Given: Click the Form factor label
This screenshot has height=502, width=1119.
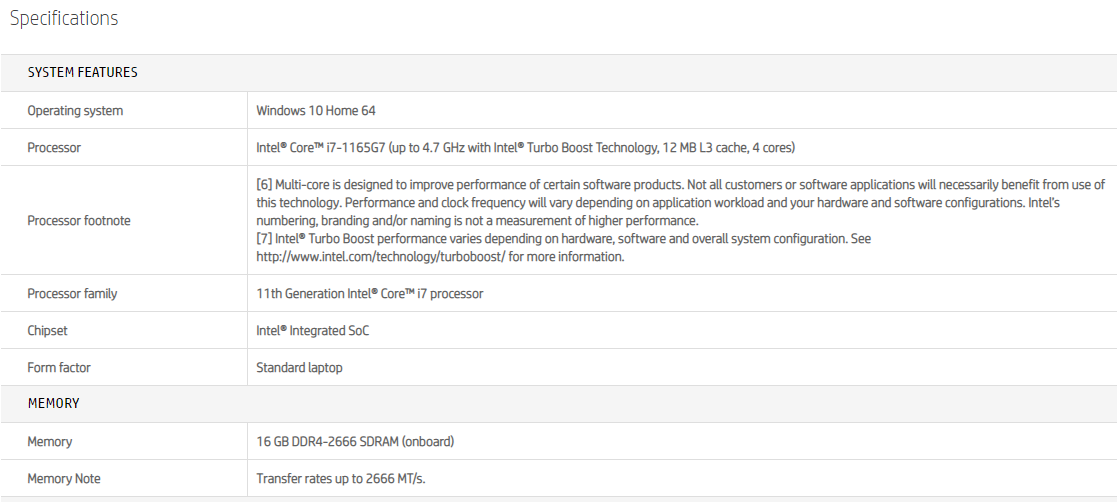Looking at the screenshot, I should (x=59, y=368).
